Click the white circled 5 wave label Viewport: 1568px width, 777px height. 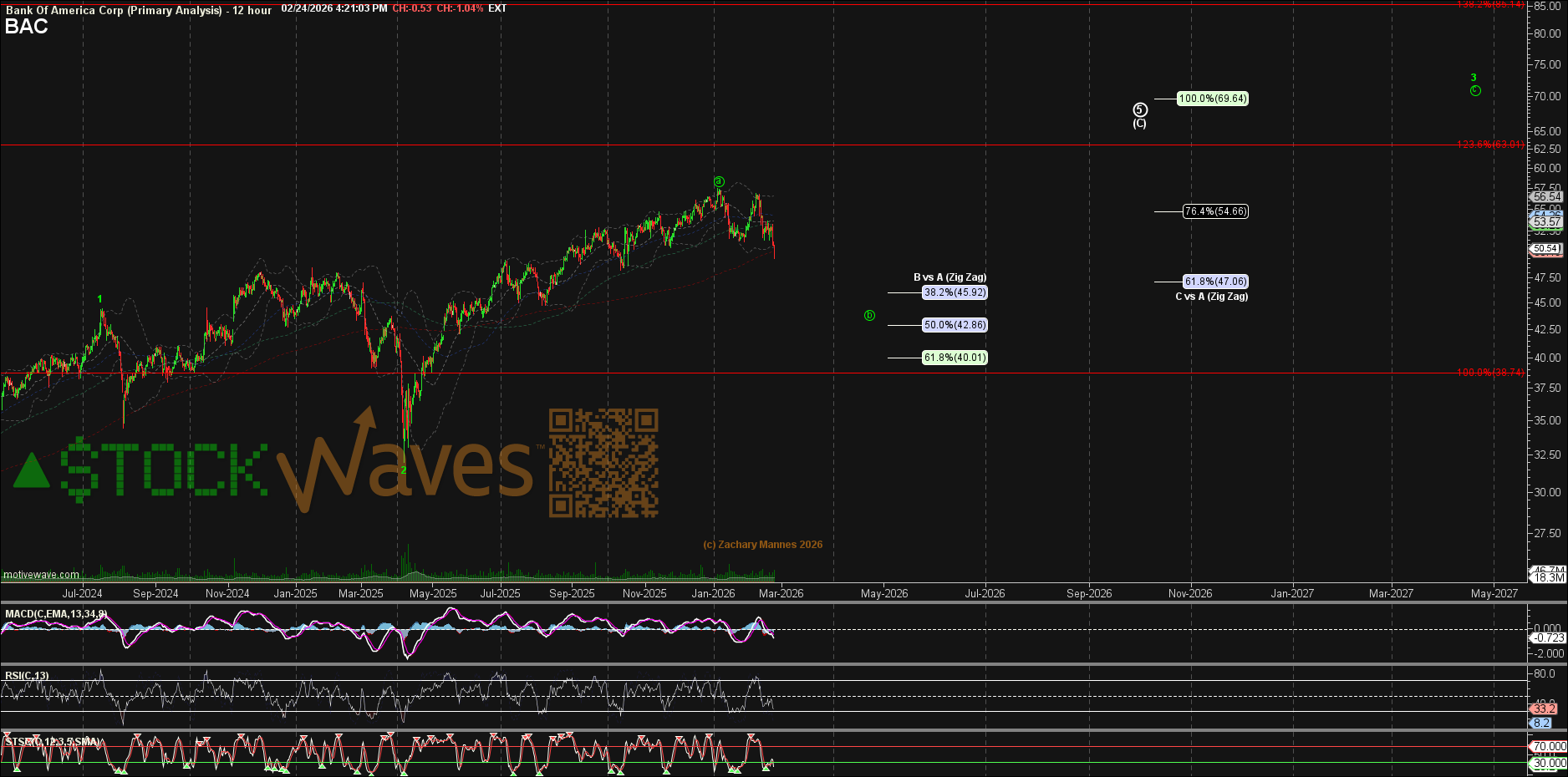[1140, 109]
